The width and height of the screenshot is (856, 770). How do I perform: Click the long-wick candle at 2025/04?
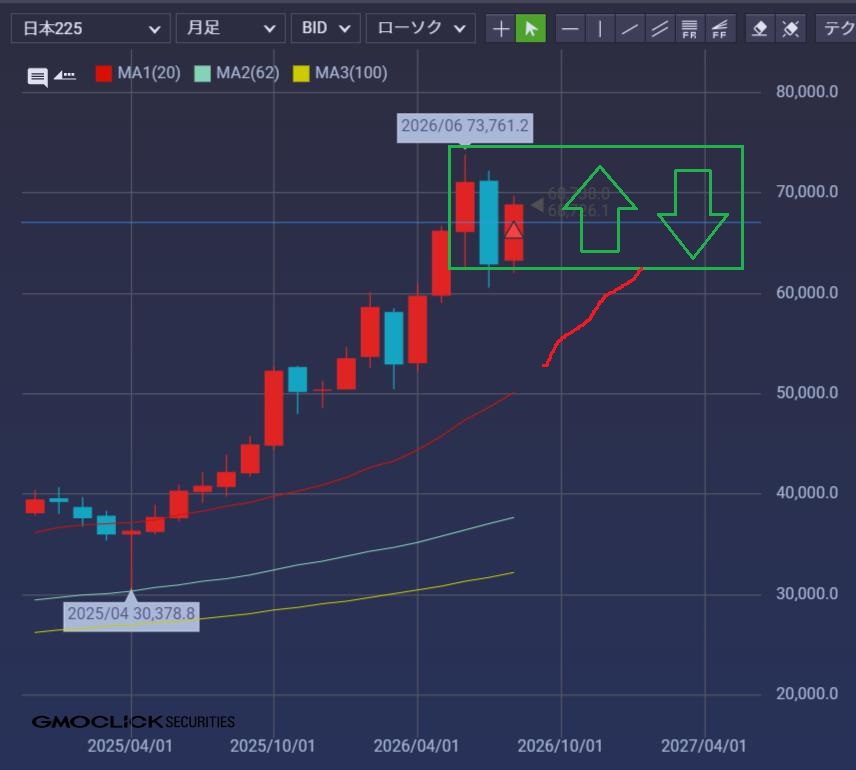coord(131,559)
